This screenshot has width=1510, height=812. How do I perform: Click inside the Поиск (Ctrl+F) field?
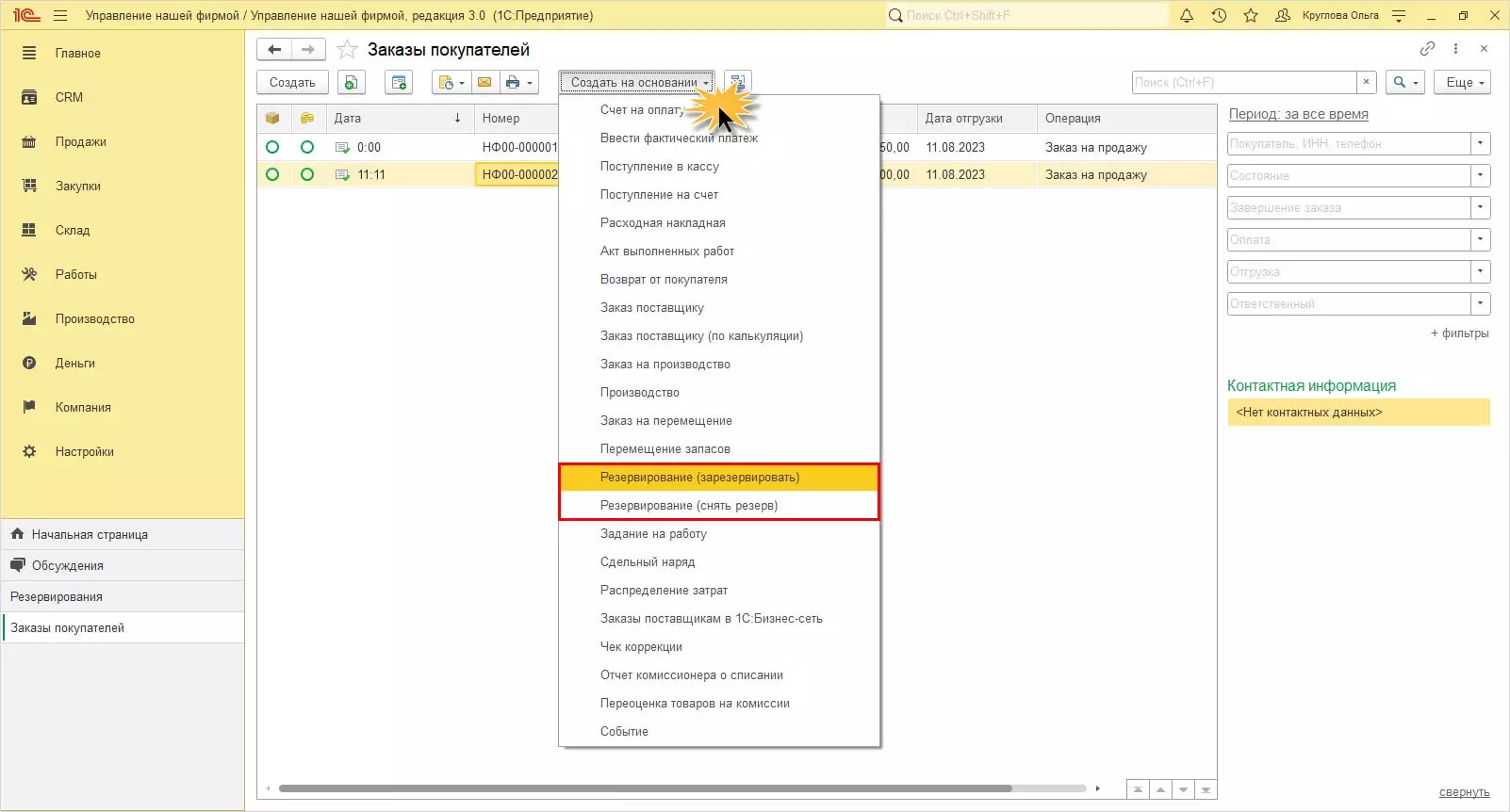[1244, 83]
